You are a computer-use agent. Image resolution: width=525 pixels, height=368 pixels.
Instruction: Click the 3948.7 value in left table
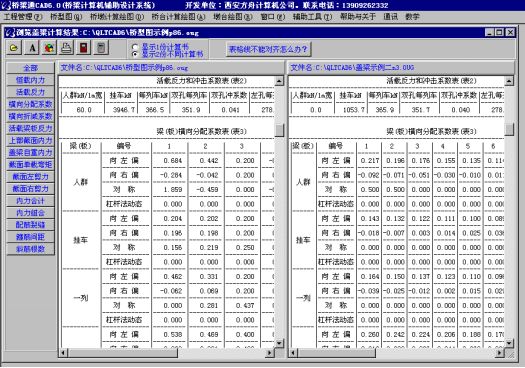[x=124, y=109]
